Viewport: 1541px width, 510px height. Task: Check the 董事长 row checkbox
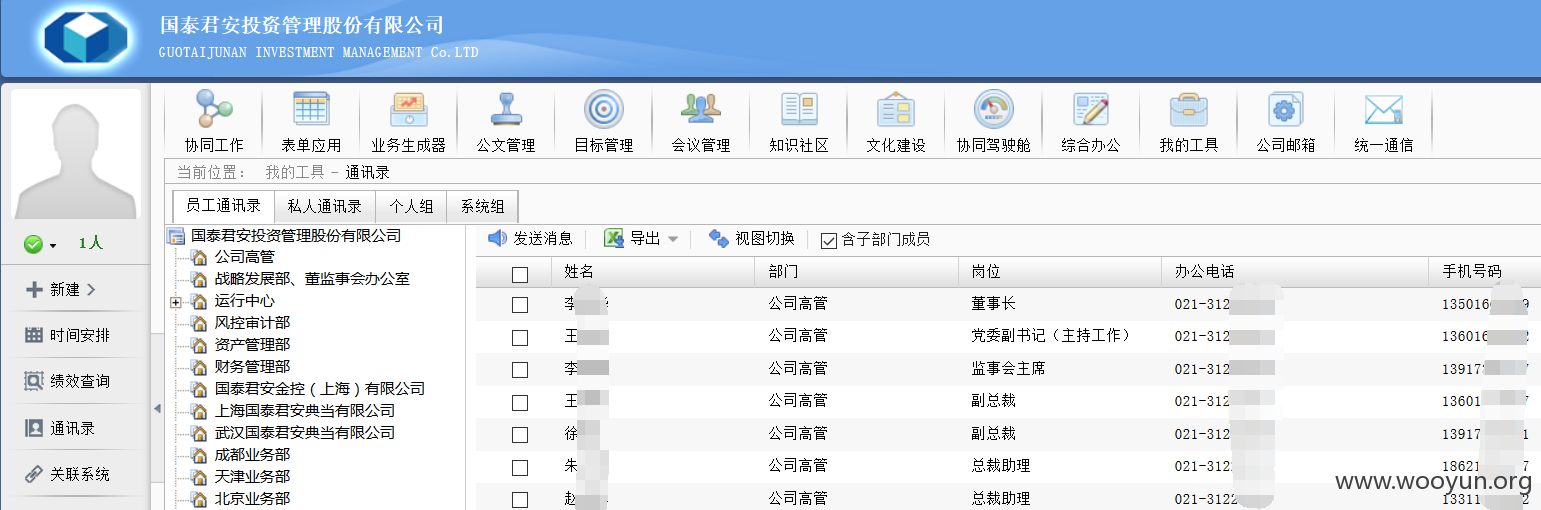tap(520, 305)
